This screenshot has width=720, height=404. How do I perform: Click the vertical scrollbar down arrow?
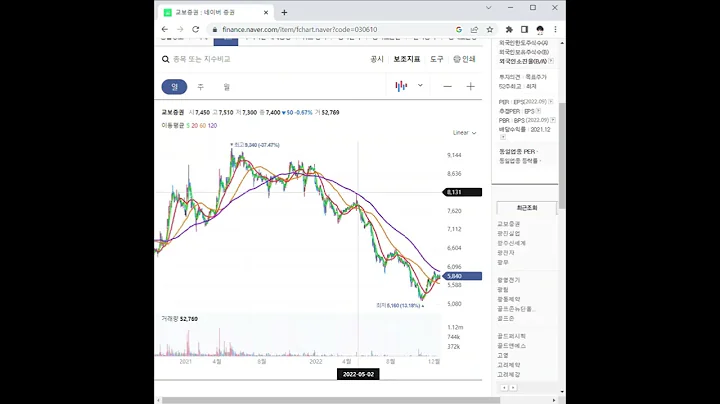pos(562,392)
